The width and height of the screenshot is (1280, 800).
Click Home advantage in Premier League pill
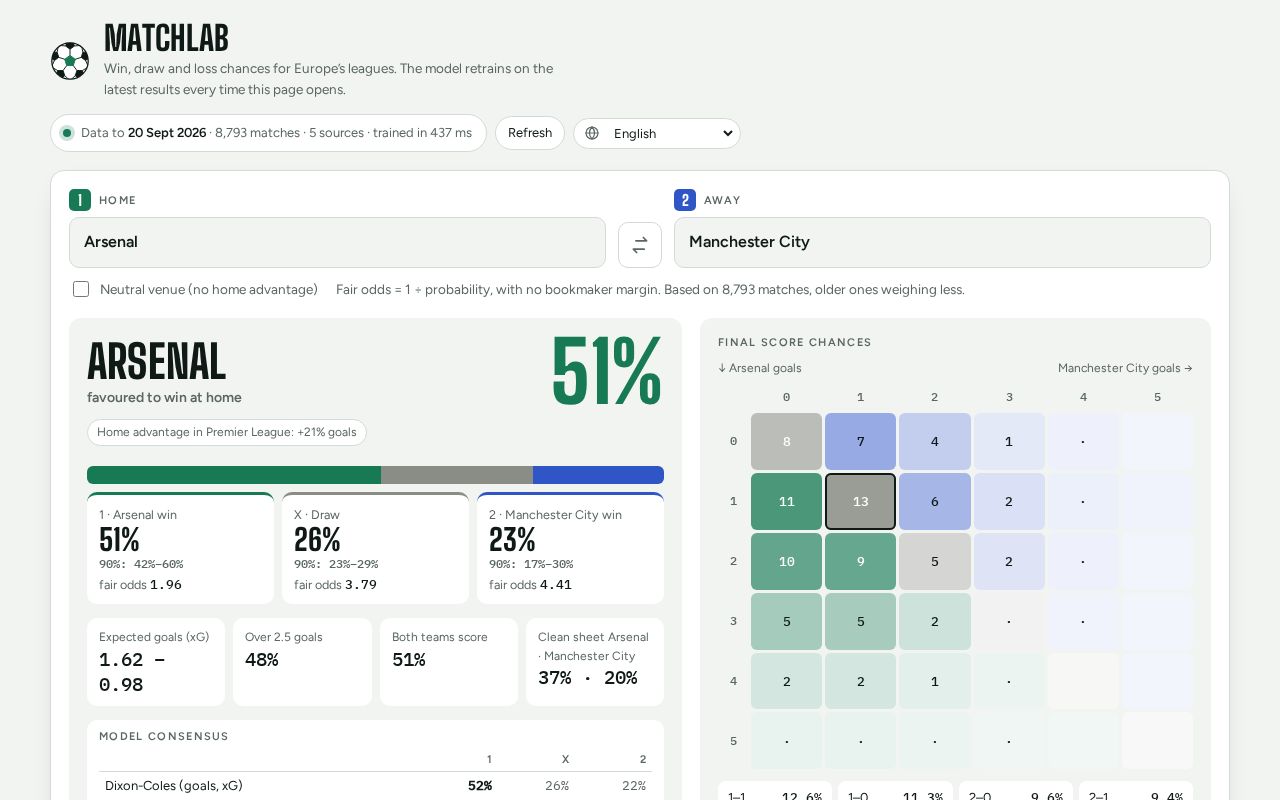[227, 432]
